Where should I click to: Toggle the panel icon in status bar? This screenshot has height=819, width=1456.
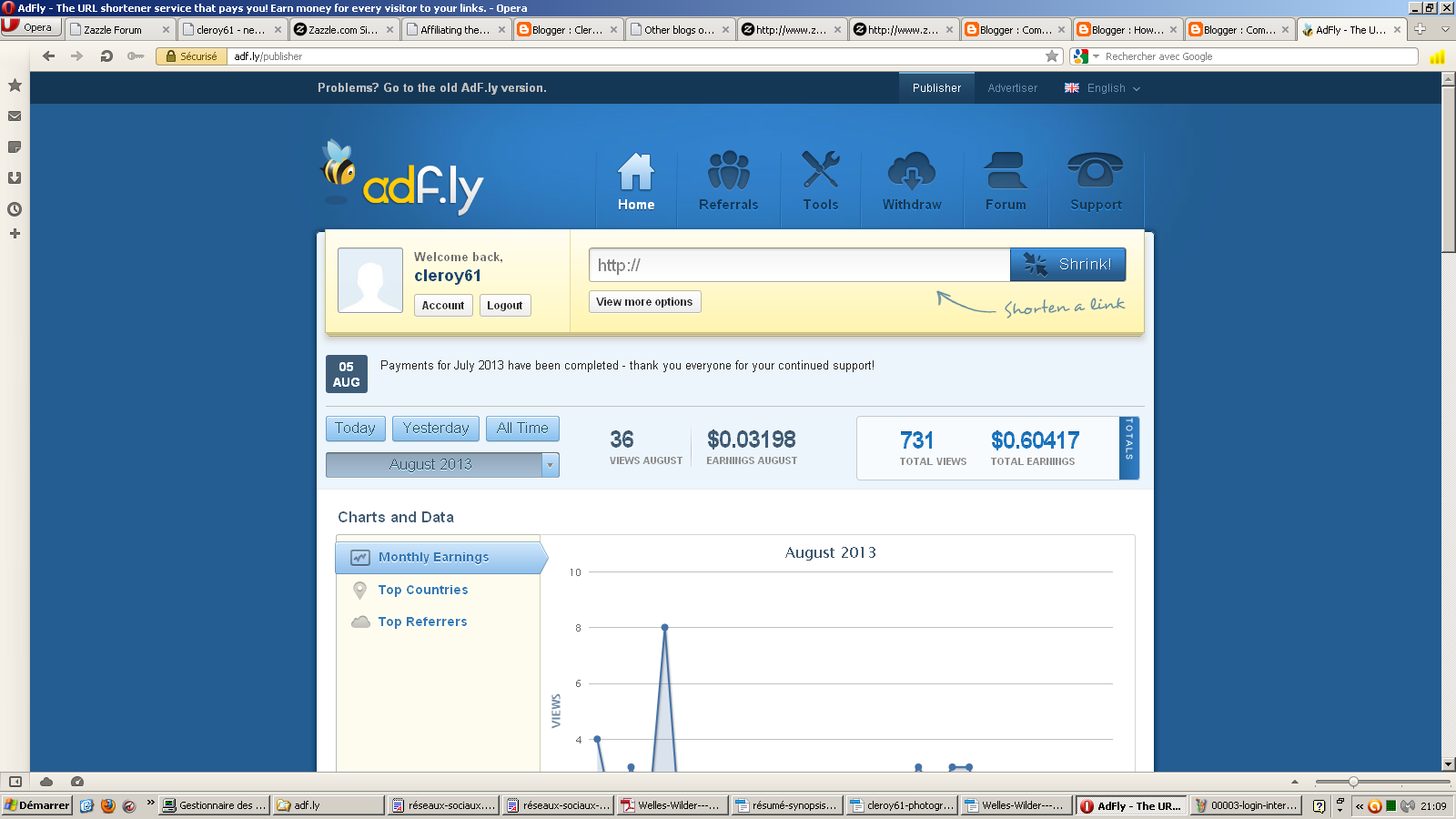click(x=15, y=782)
